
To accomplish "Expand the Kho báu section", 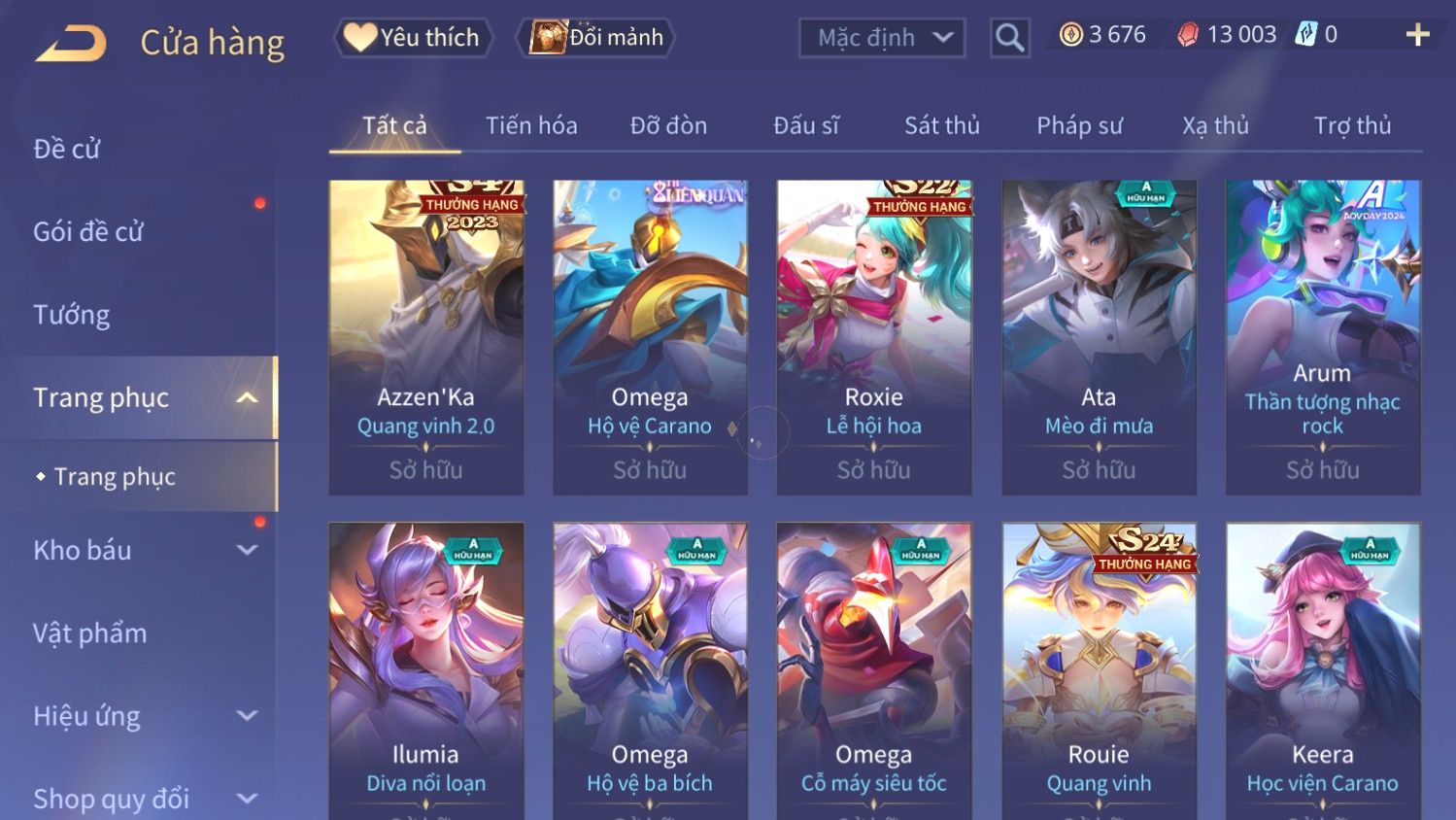I will (x=247, y=550).
